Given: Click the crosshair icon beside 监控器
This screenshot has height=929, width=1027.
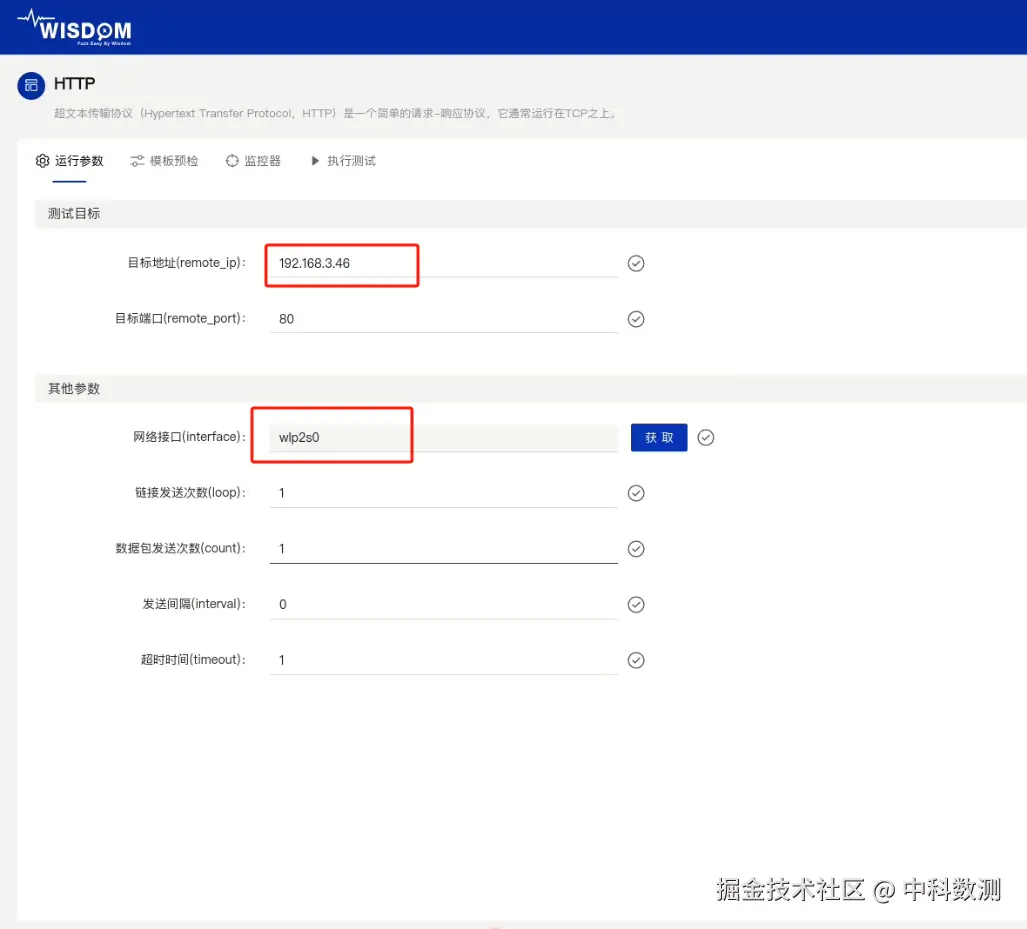Looking at the screenshot, I should 232,161.
